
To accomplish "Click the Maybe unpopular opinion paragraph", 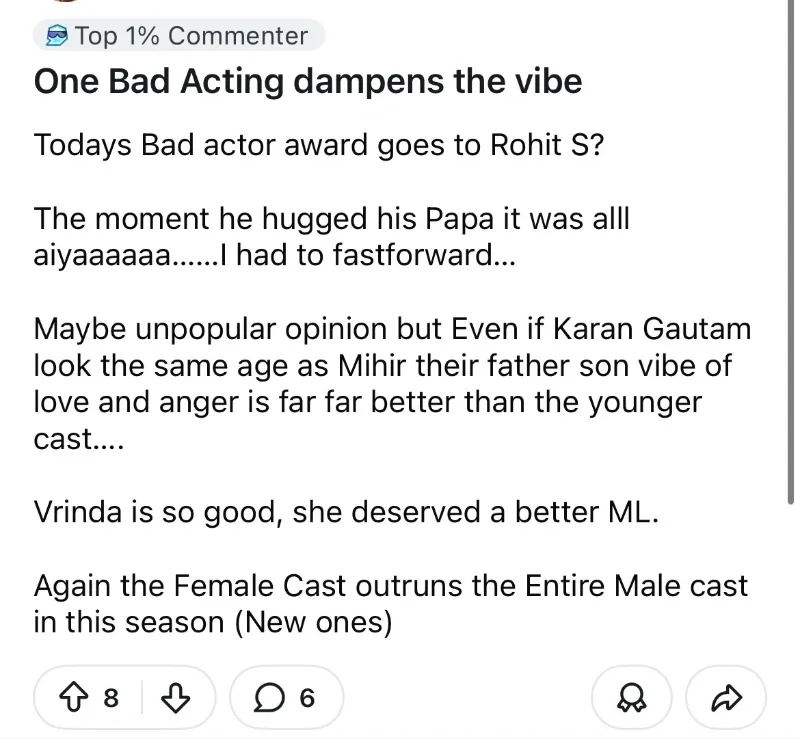I will (390, 384).
